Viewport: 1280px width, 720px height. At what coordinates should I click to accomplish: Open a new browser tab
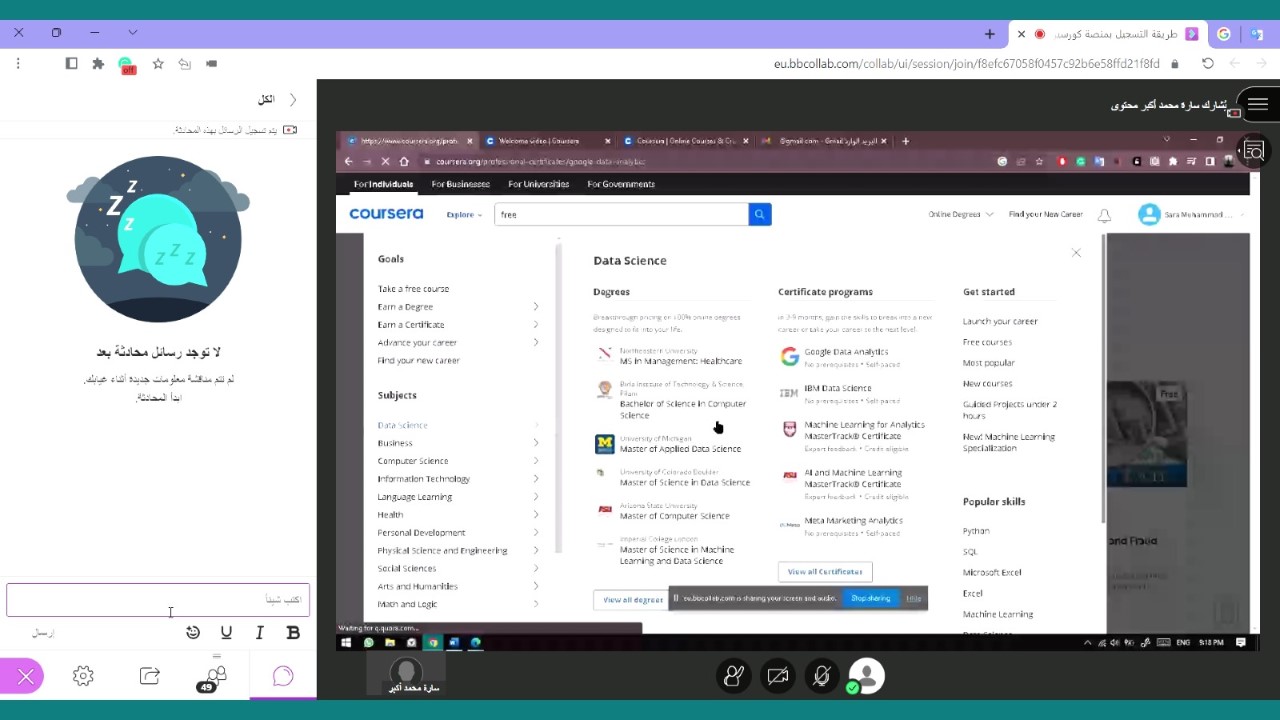pos(990,33)
